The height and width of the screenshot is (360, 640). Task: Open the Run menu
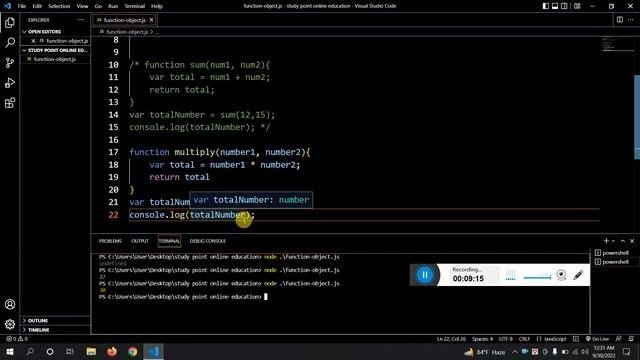pyautogui.click(x=113, y=6)
